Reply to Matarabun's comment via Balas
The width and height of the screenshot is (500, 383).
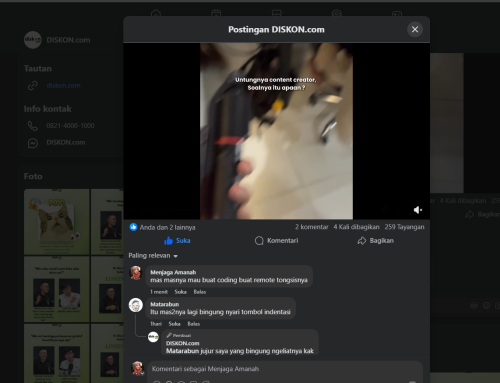click(x=194, y=324)
